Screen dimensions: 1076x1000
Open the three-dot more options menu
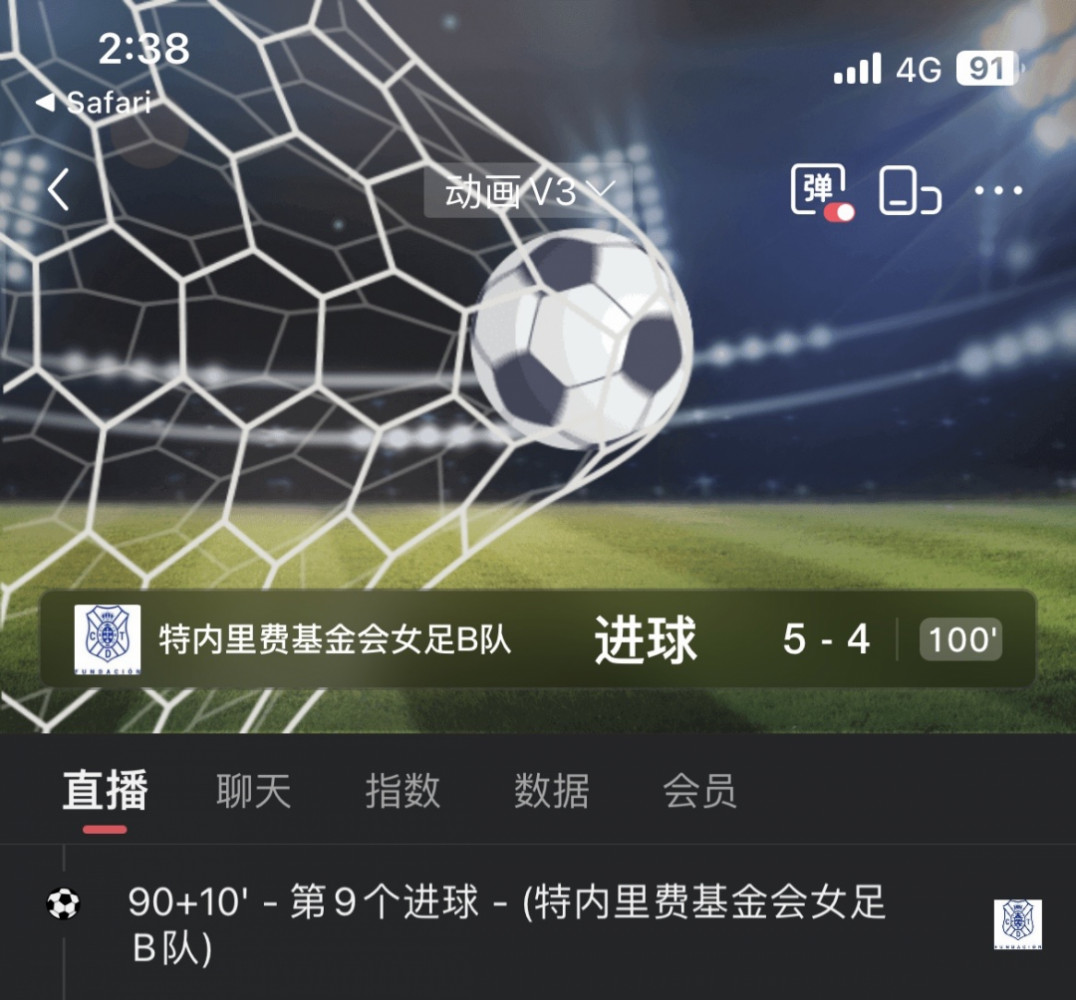point(998,190)
